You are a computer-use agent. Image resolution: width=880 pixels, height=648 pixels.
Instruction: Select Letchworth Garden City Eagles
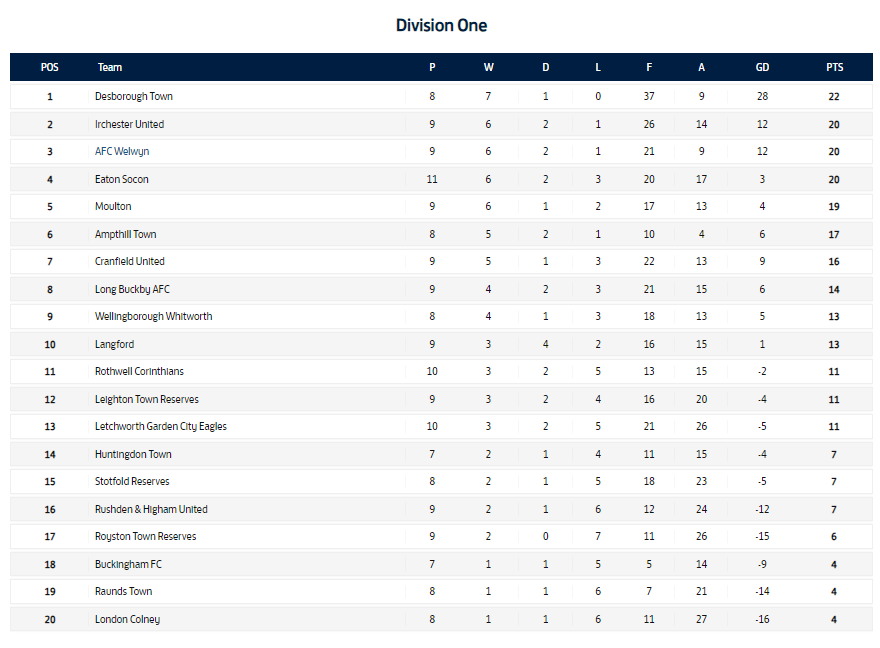161,427
